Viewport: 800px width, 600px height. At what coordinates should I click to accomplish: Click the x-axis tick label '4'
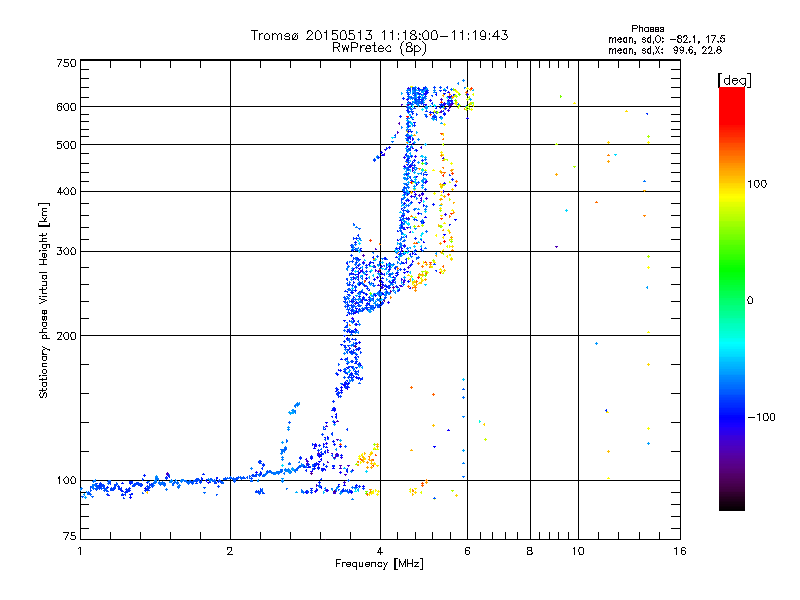pos(380,551)
